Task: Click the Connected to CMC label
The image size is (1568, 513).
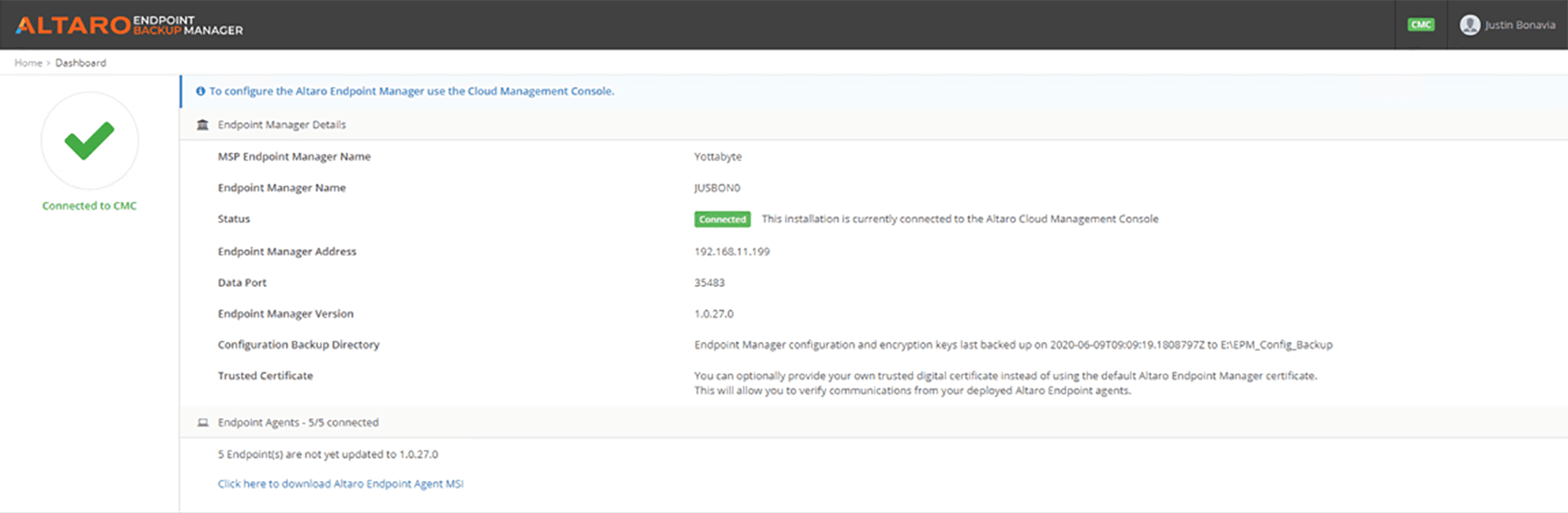Action: coord(89,206)
